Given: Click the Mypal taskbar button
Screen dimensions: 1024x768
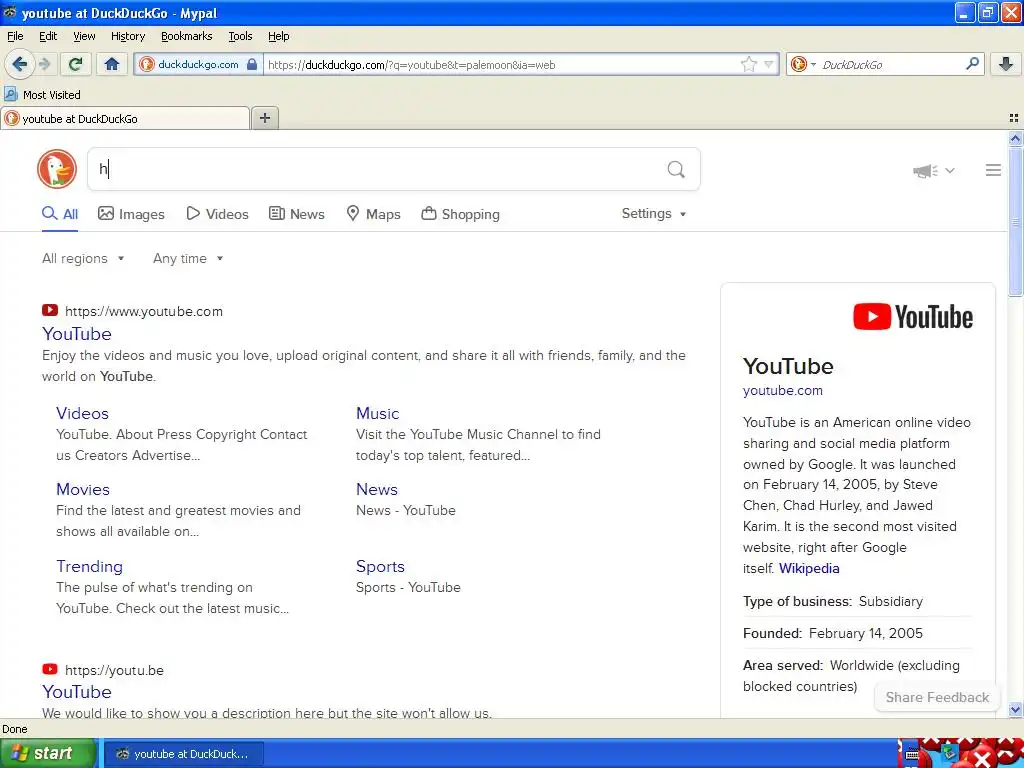Looking at the screenshot, I should (x=184, y=754).
